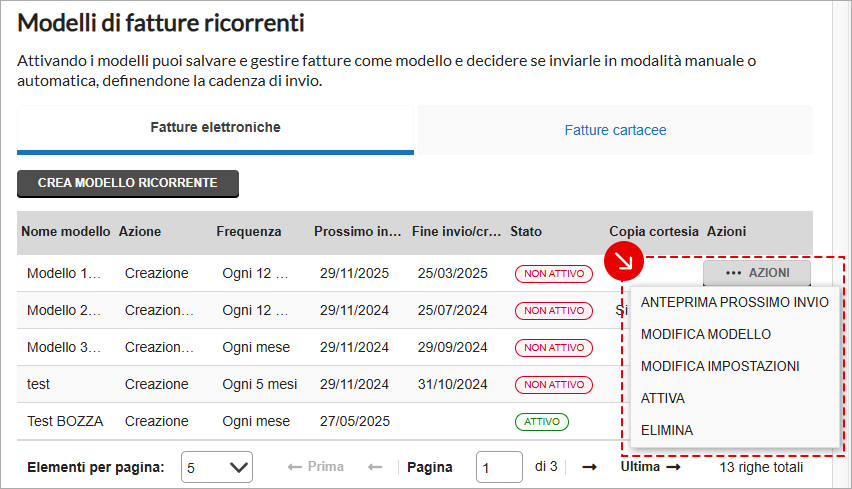Screen dimensions: 852x489
Task: Sort by Stato column header
Action: pyautogui.click(x=526, y=231)
